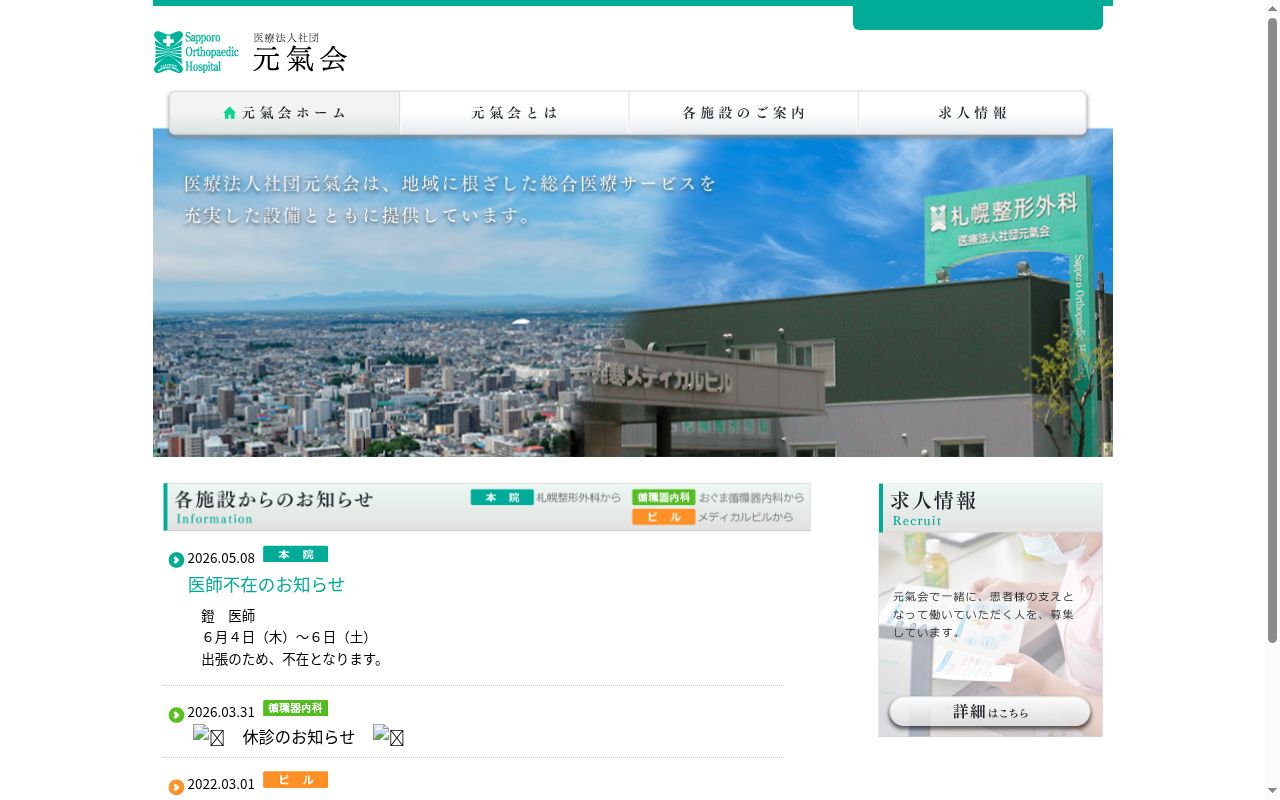Open the 求人情報 menu item

tap(972, 113)
